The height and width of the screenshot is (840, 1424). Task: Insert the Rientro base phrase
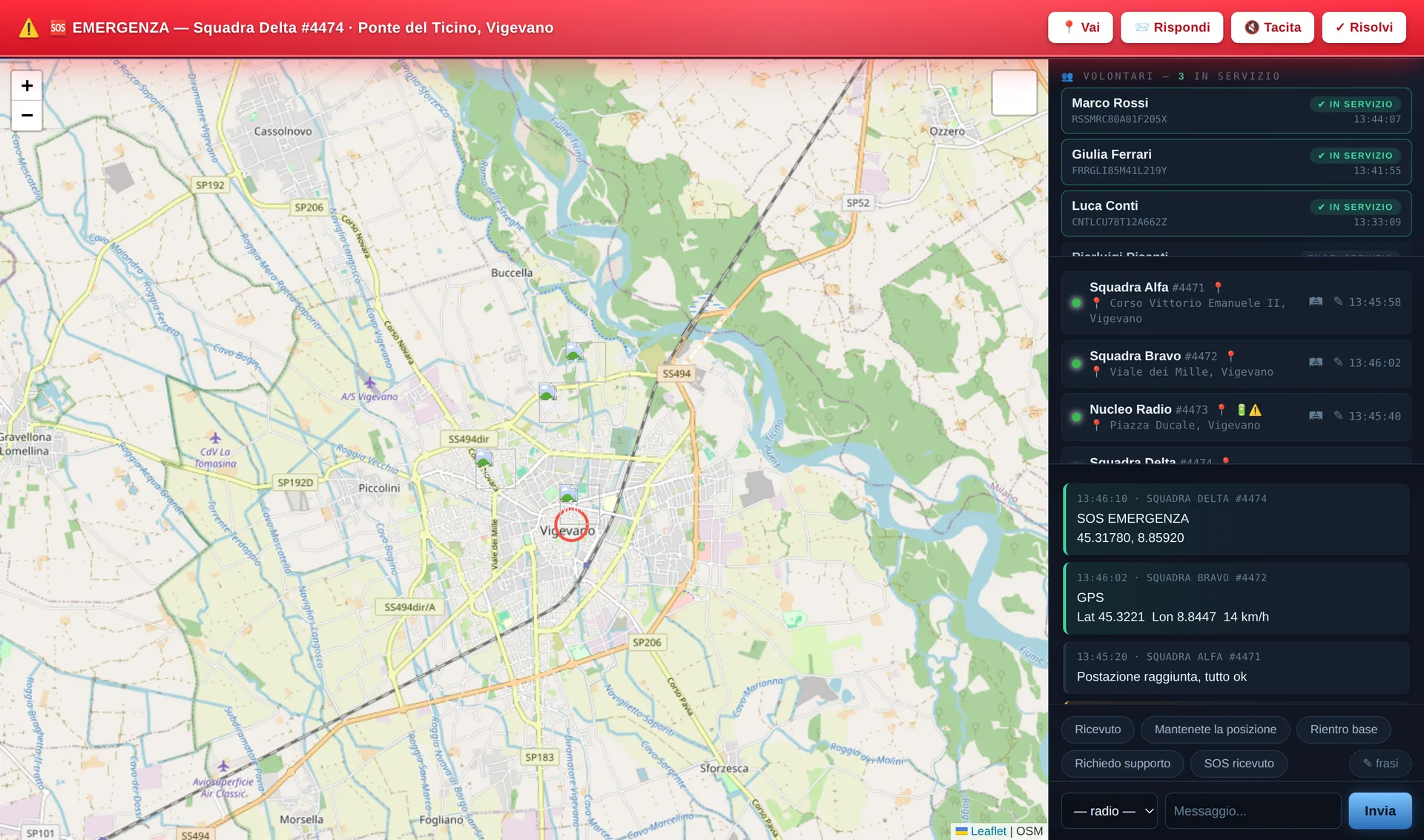1343,730
